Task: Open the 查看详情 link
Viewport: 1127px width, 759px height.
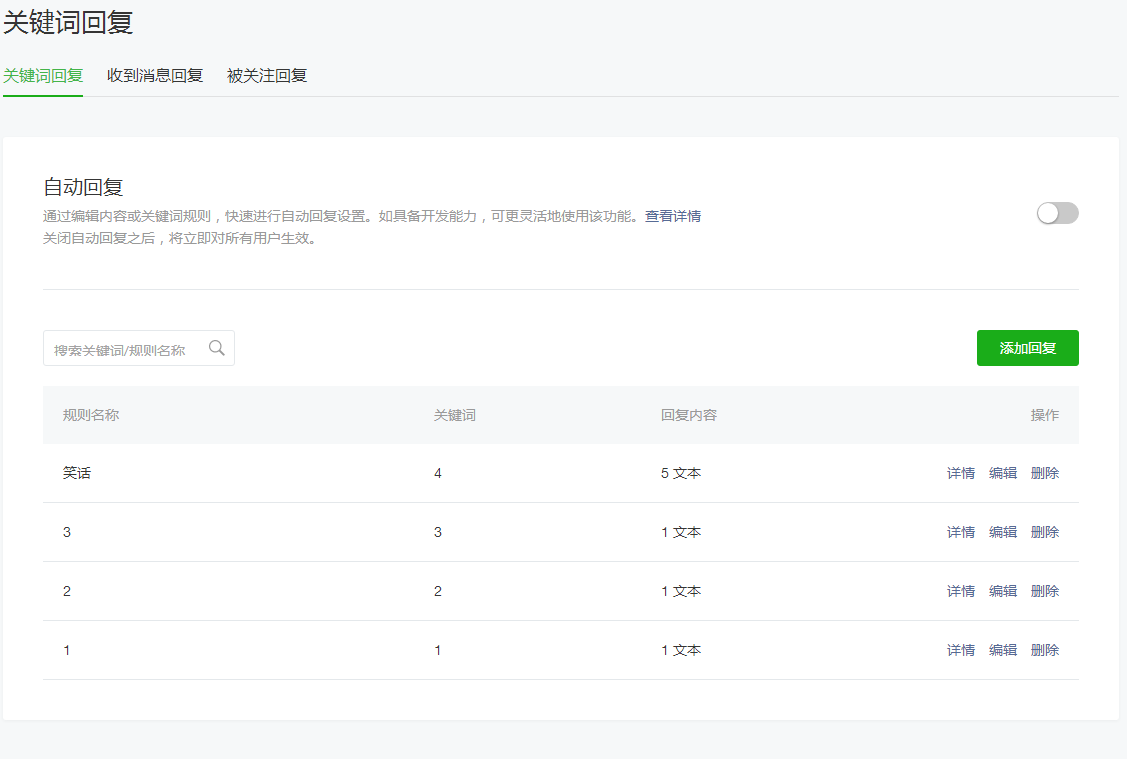Action: pyautogui.click(x=673, y=216)
